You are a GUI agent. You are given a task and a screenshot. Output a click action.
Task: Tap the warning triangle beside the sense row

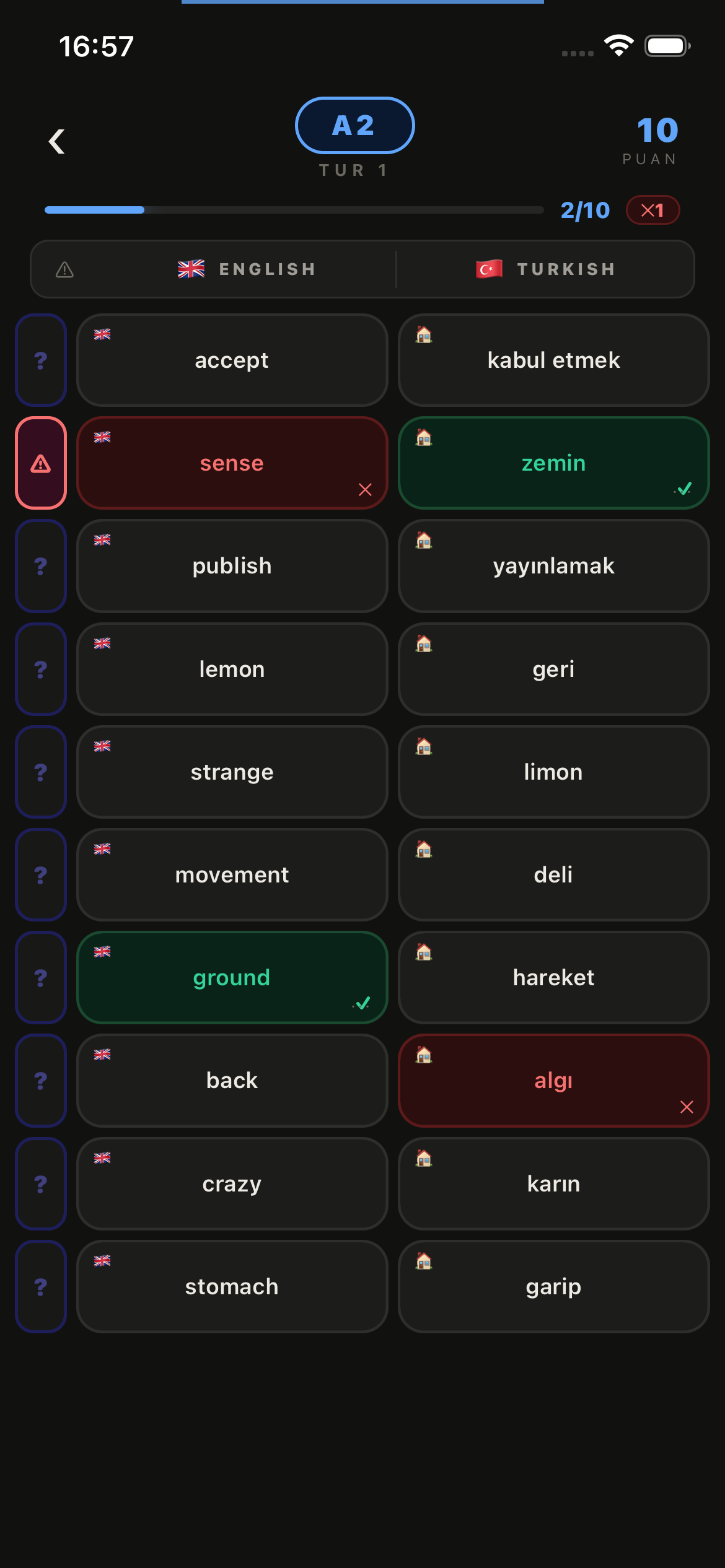coord(40,463)
